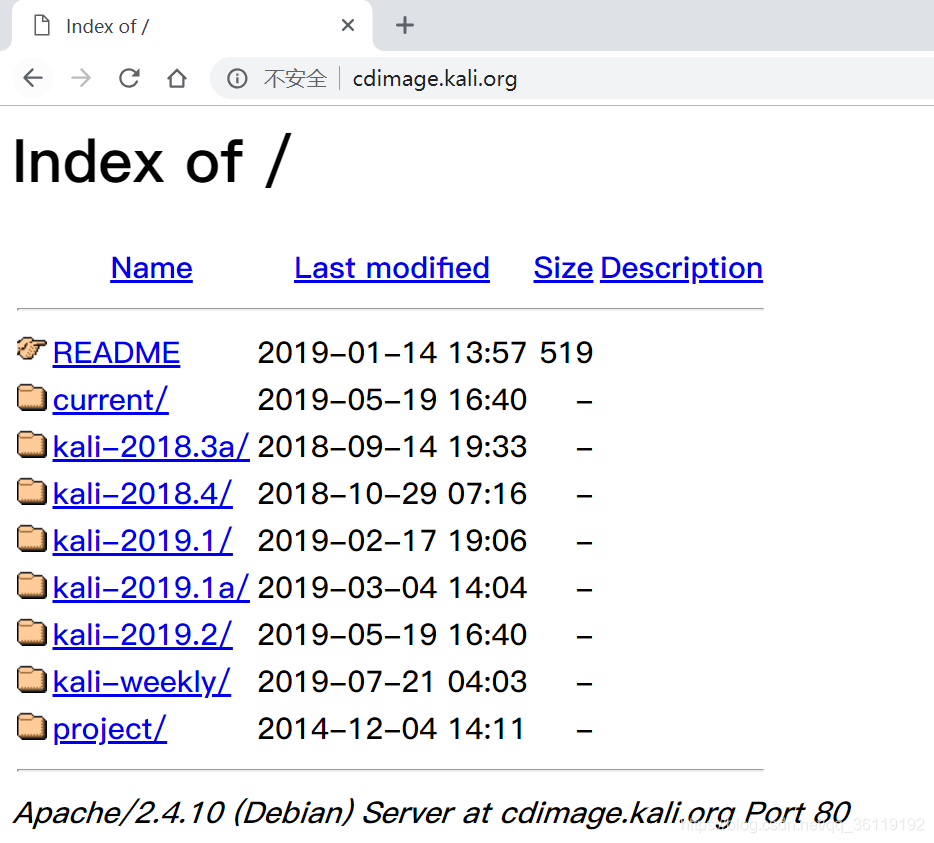The height and width of the screenshot is (843, 934).
Task: Open the README file link
Action: (x=116, y=353)
